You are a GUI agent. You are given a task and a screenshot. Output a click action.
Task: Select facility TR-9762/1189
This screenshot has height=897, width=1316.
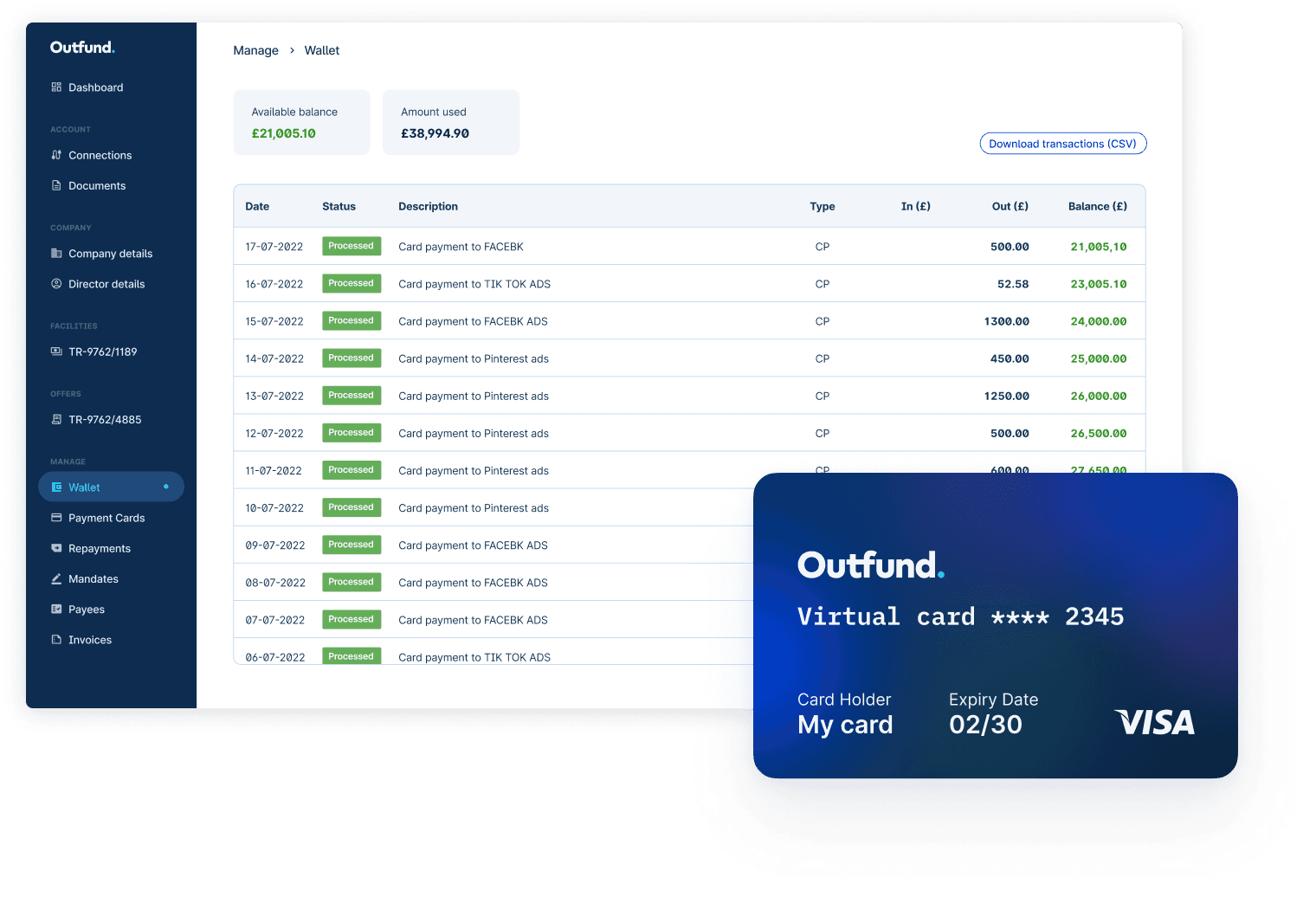click(x=102, y=352)
